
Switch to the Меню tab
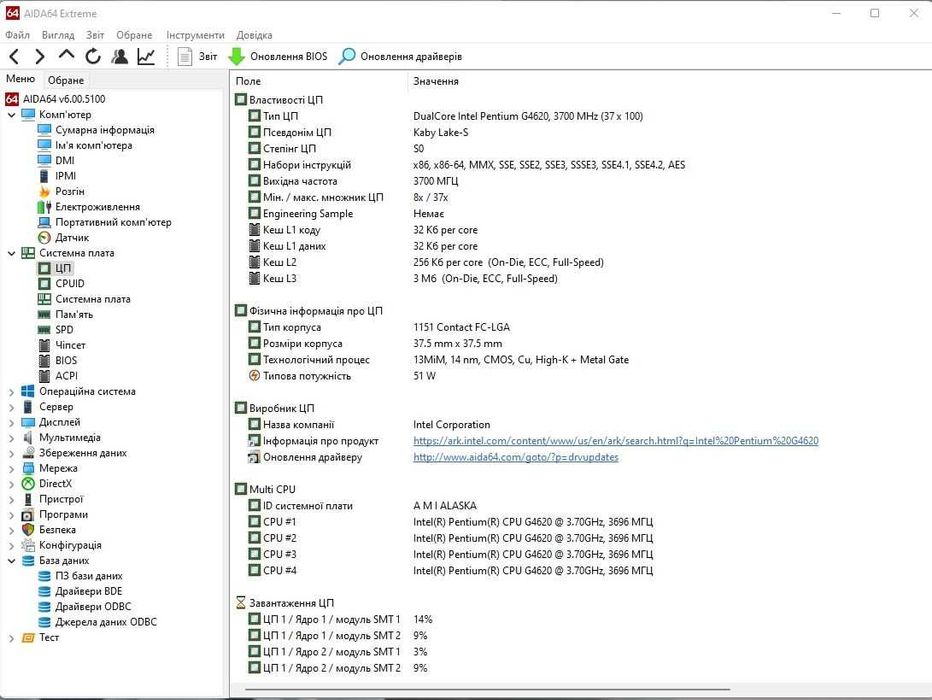click(x=21, y=79)
